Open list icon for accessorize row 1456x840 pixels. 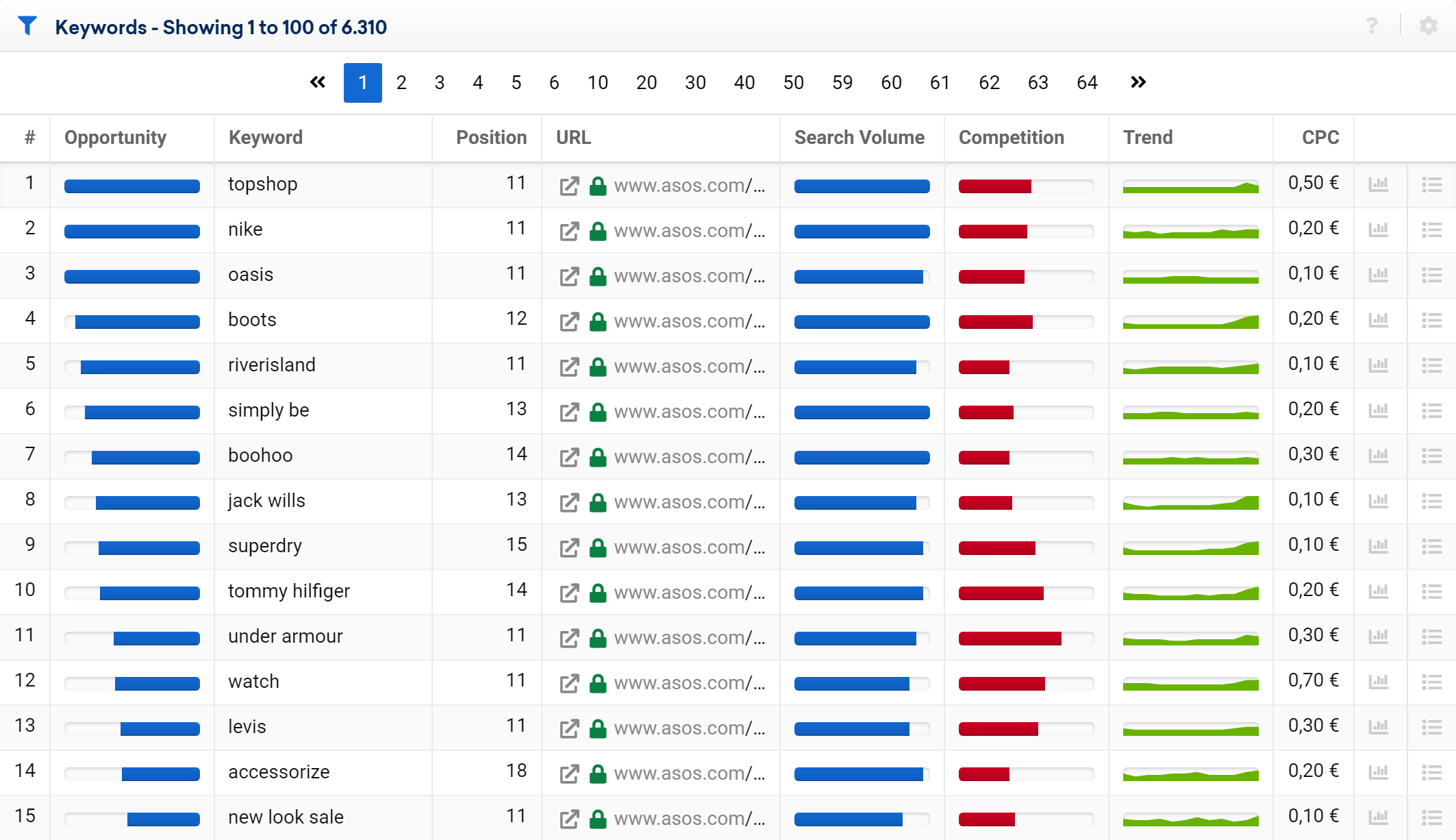click(1432, 772)
